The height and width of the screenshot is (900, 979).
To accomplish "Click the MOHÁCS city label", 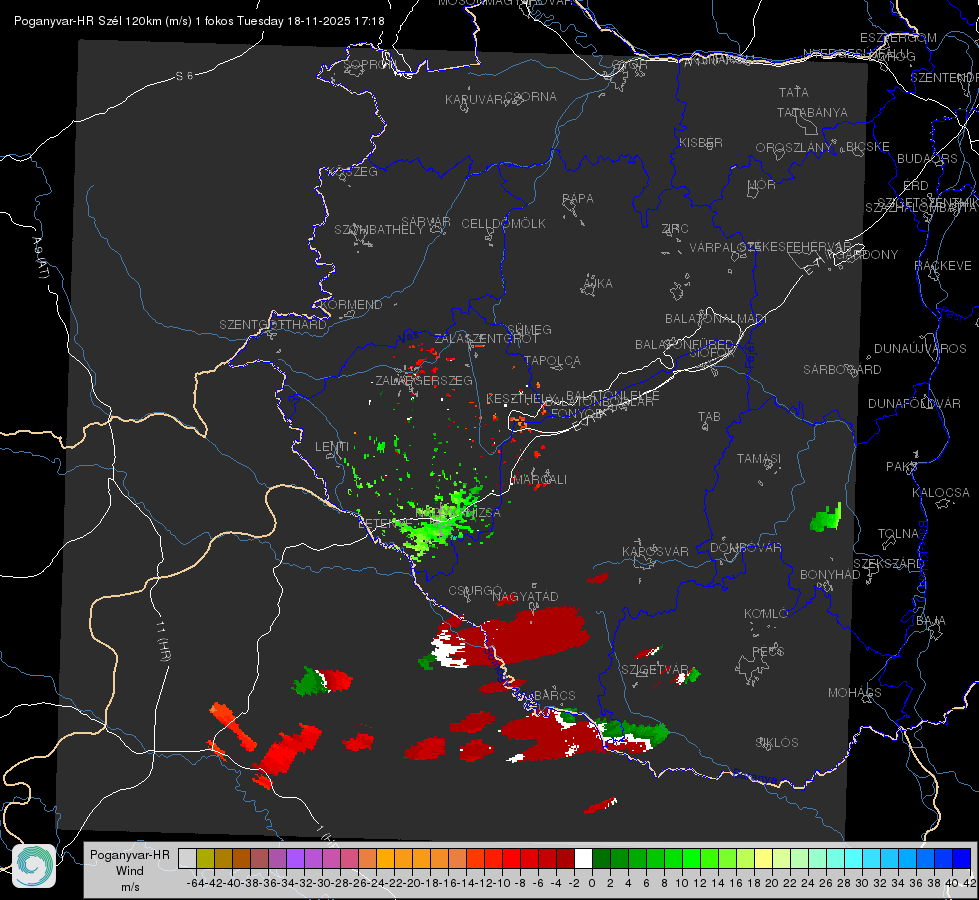I will [855, 693].
